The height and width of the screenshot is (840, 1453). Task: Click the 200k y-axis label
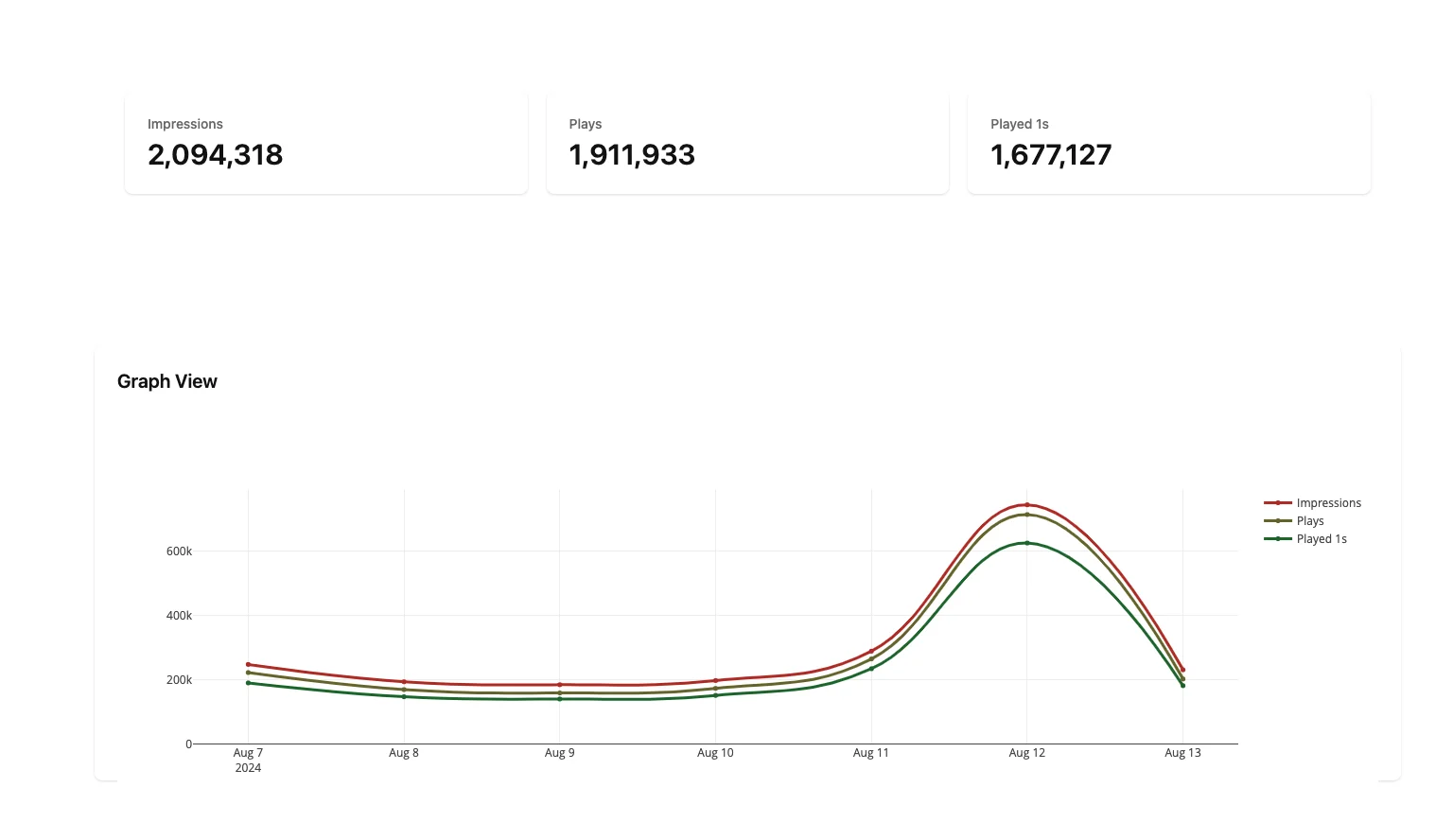179,680
